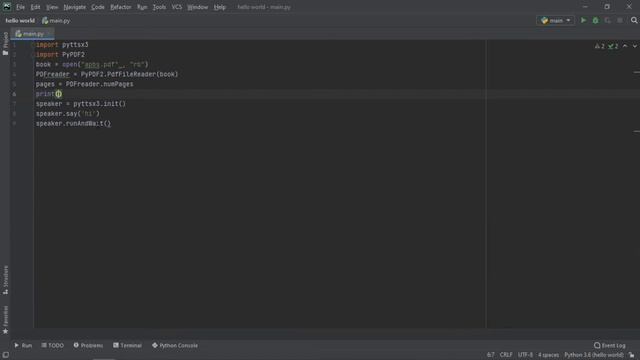Jump to the previous highlighted error arrow

[625, 46]
